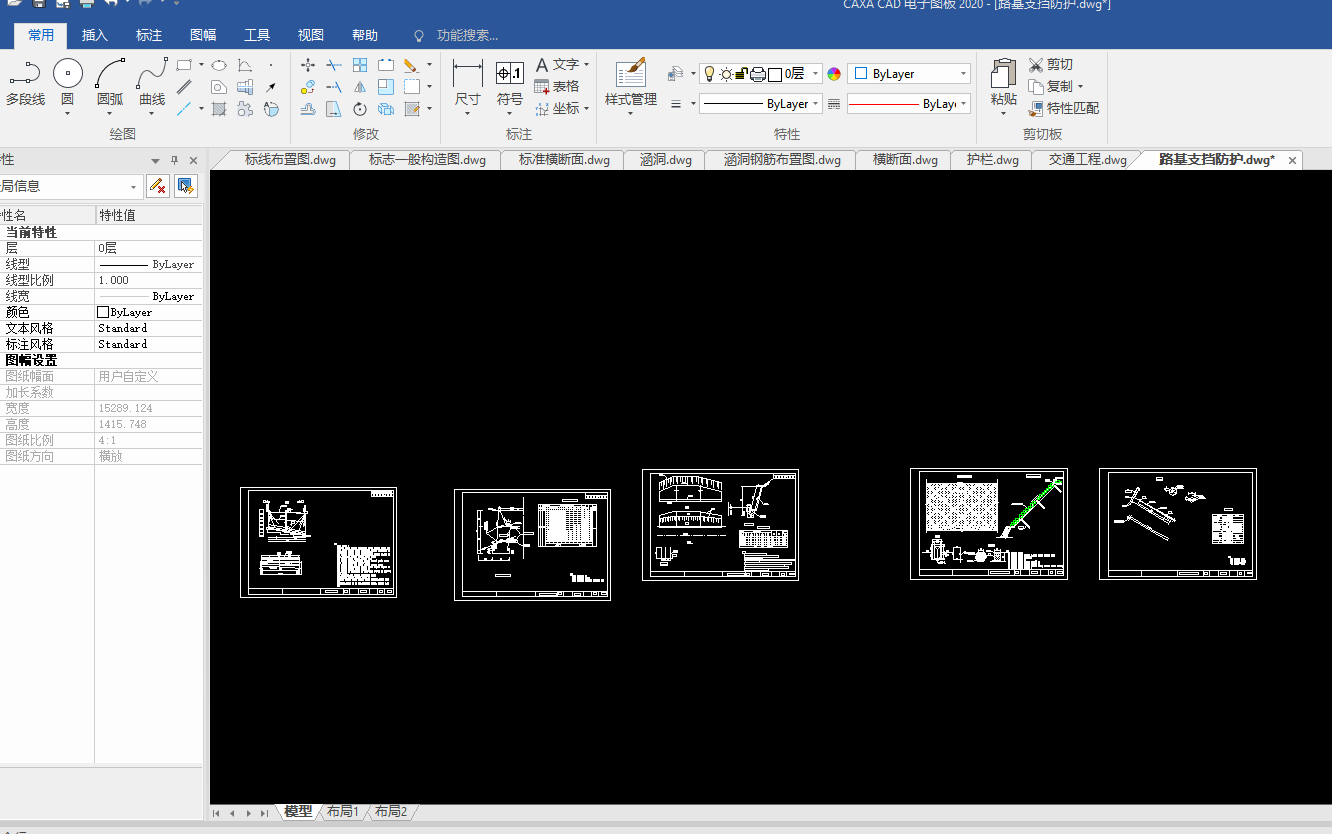Close the 路基支挡防护.dwg tab

click(x=1292, y=160)
